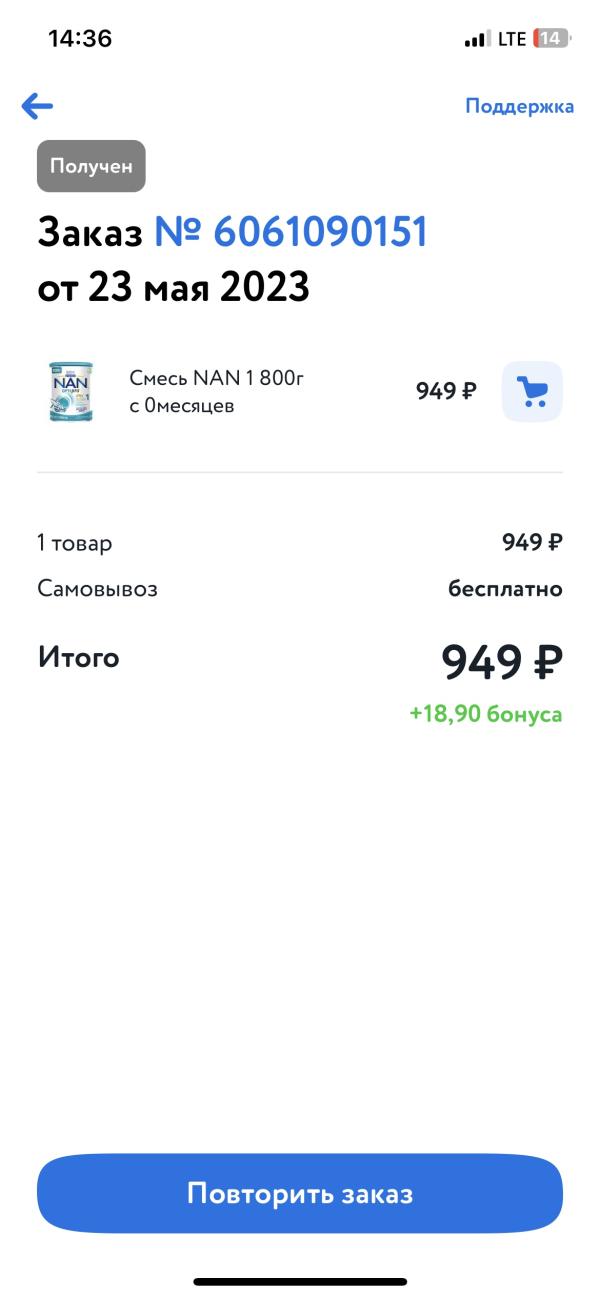Open the Поддержка support link
This screenshot has height=1297, width=600.
coord(519,106)
